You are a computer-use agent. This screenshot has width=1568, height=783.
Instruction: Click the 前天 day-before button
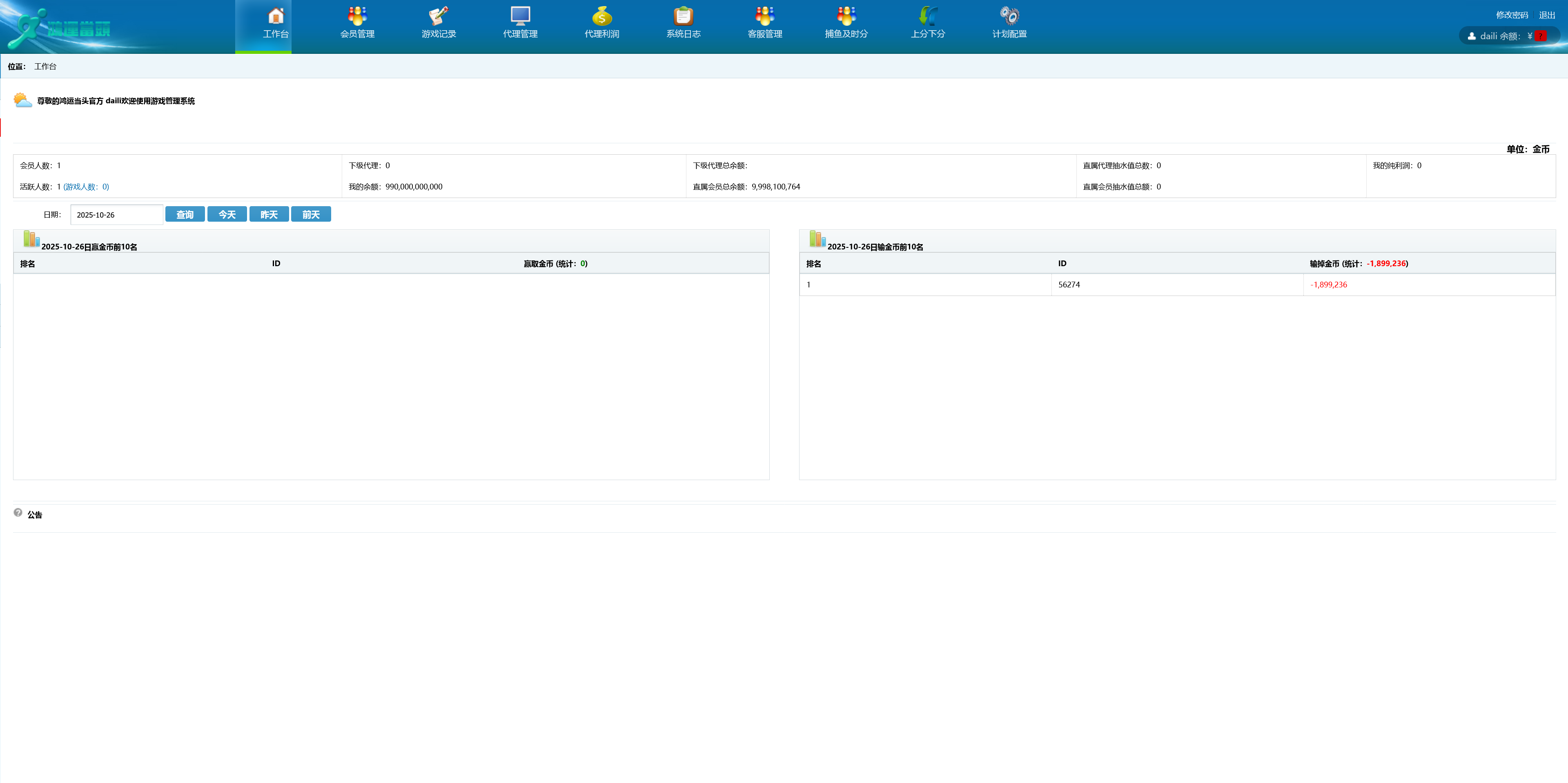[x=311, y=215]
